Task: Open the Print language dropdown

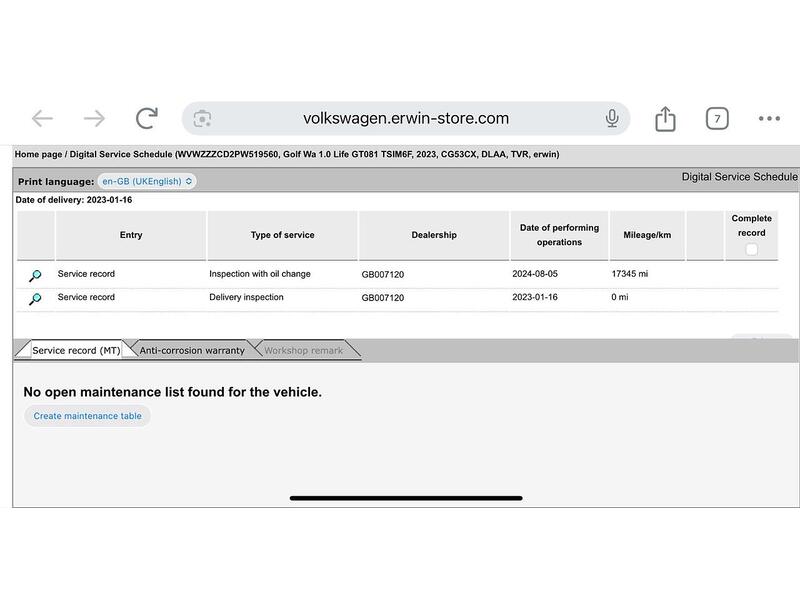Action: tap(147, 182)
